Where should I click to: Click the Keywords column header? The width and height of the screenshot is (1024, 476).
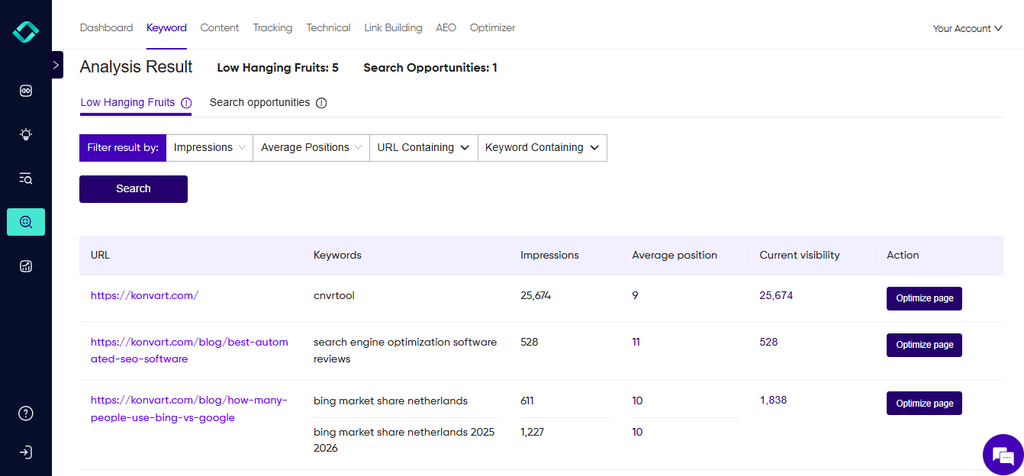[338, 255]
